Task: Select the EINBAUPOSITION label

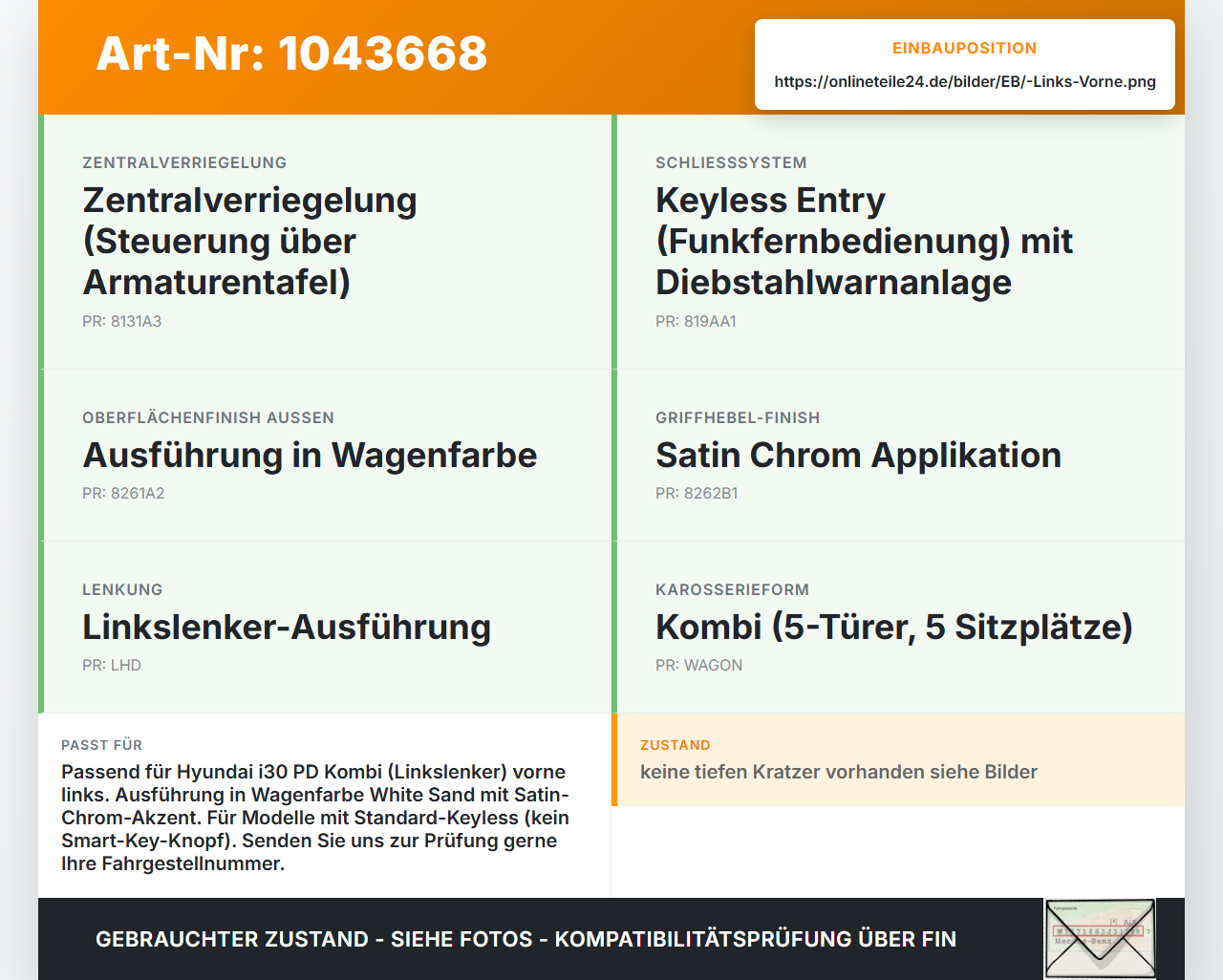Action: tap(965, 48)
